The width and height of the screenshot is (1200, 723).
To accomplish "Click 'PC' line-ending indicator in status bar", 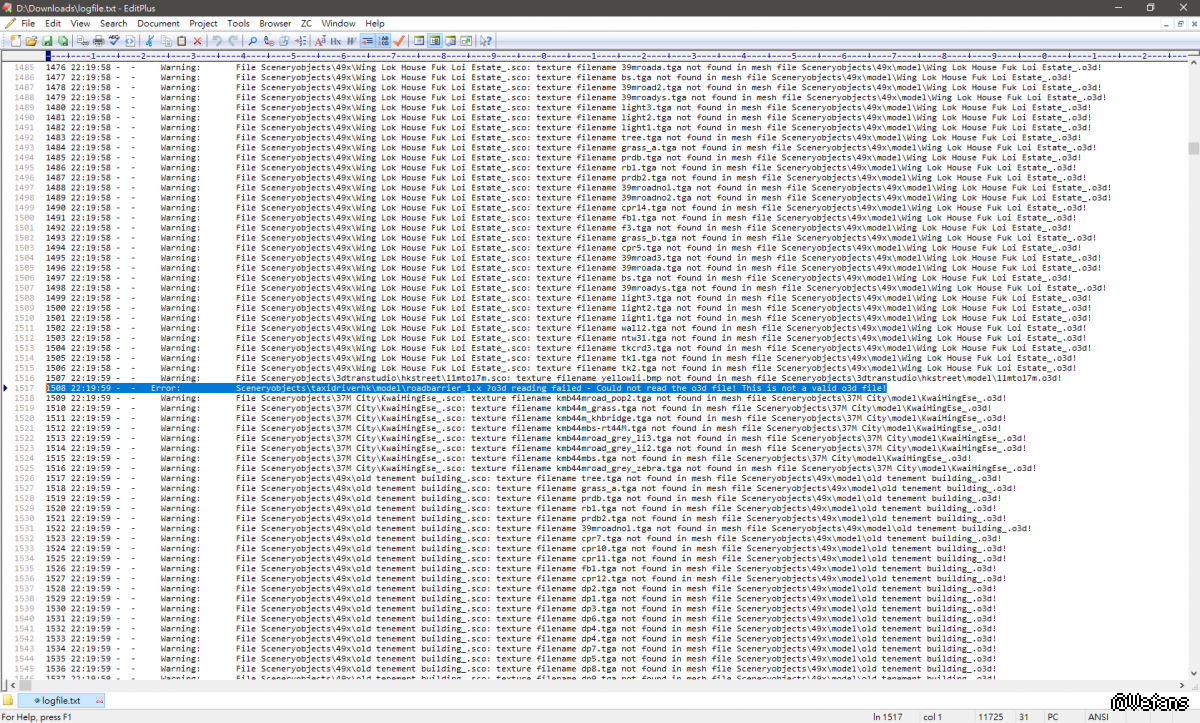I will pyautogui.click(x=1052, y=716).
